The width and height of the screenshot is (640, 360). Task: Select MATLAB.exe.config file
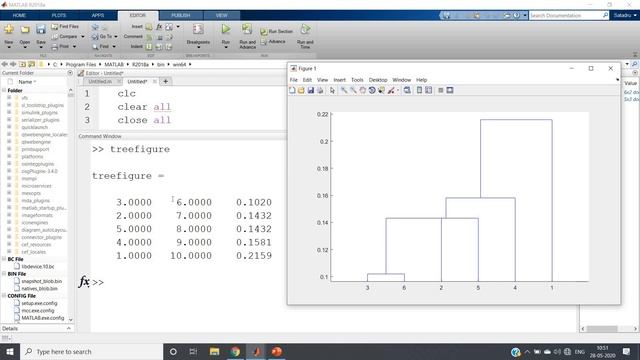pos(43,318)
